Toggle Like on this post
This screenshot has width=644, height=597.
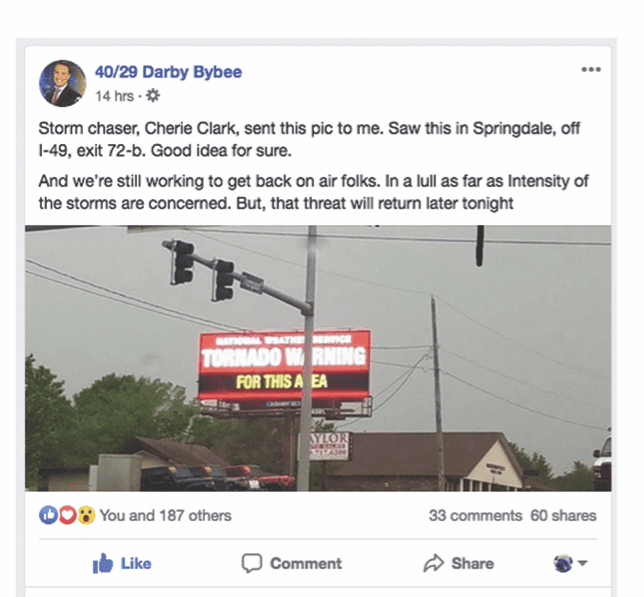pos(122,563)
